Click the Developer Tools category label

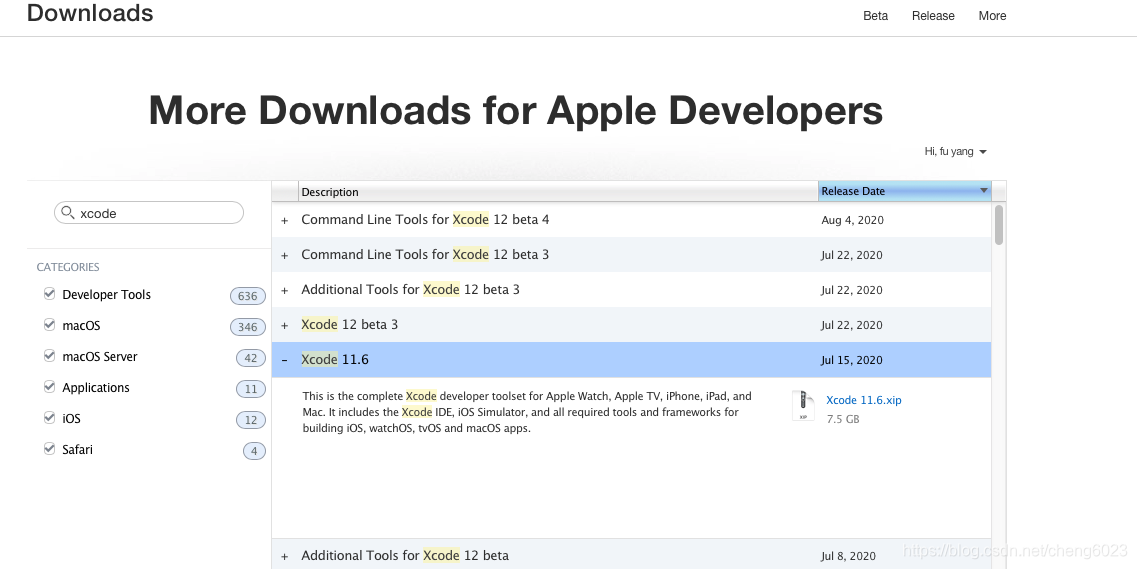[107, 294]
